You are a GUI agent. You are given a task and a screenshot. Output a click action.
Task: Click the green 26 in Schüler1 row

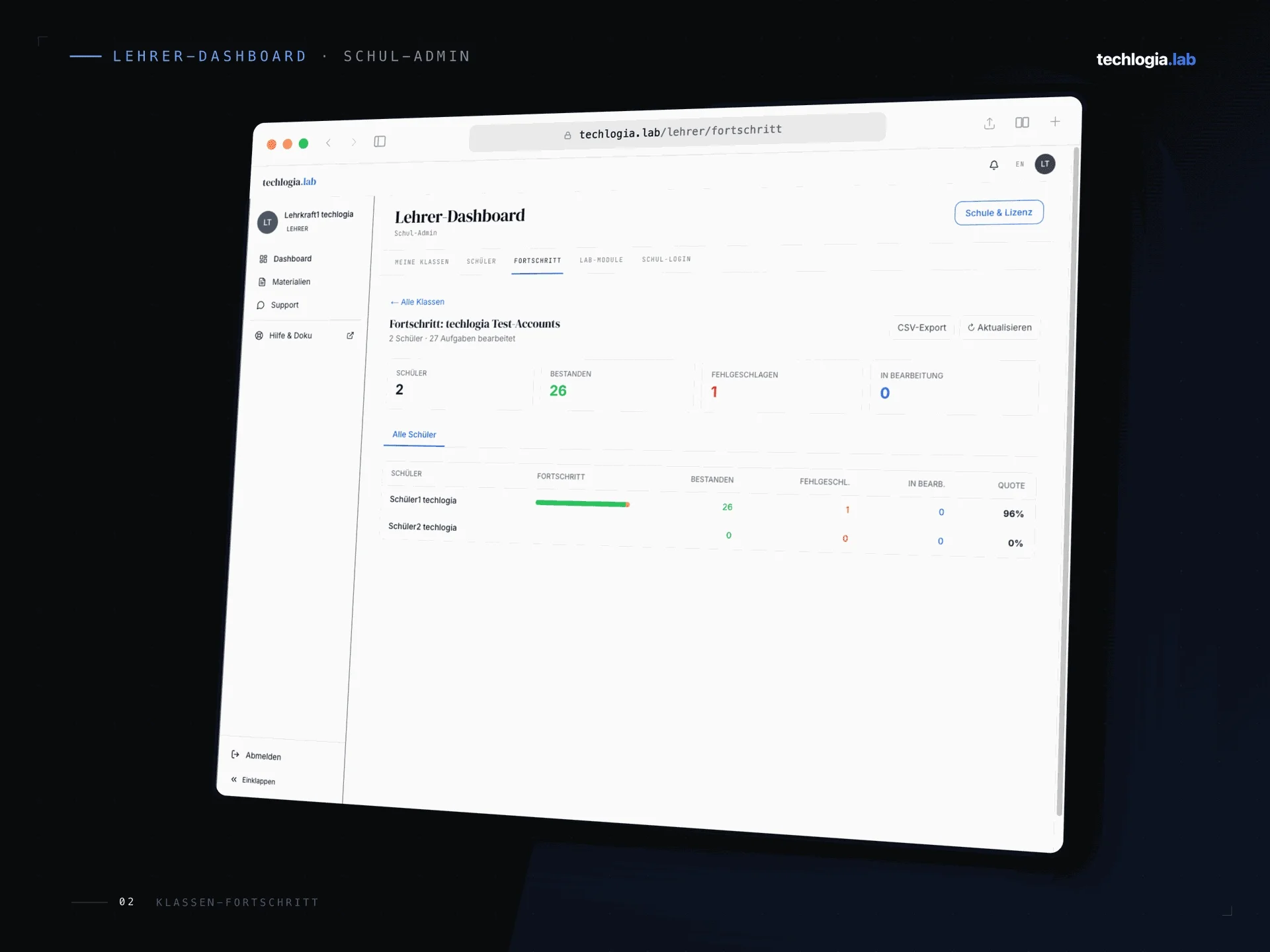click(727, 507)
